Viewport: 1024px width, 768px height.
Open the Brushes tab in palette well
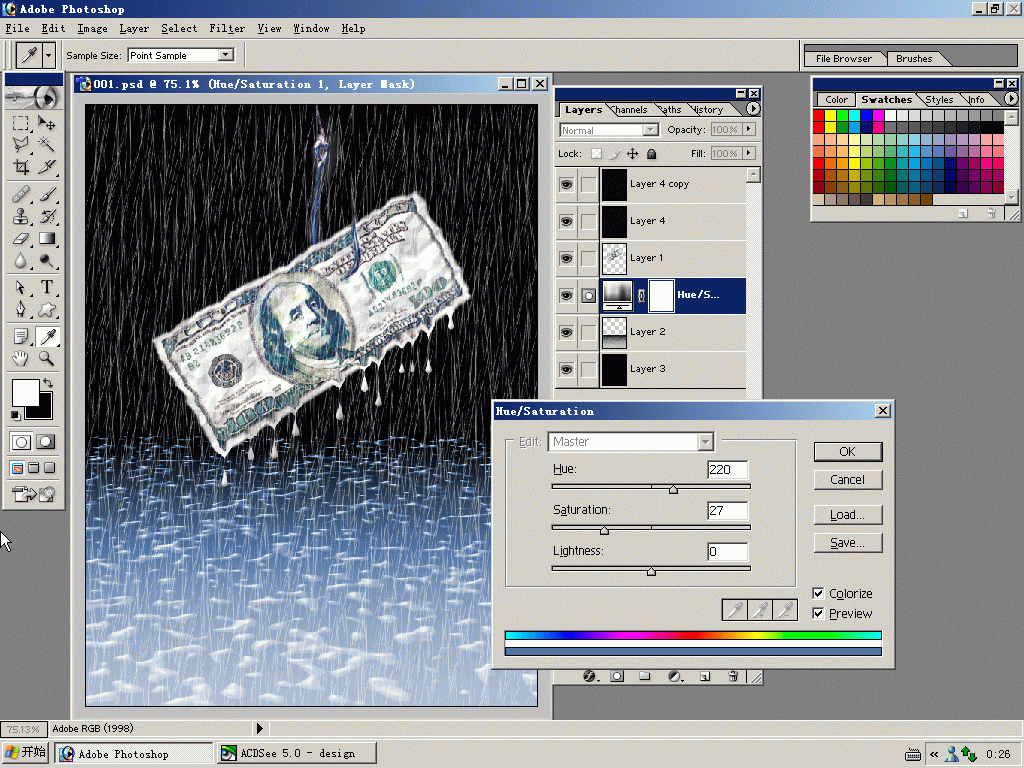click(914, 58)
